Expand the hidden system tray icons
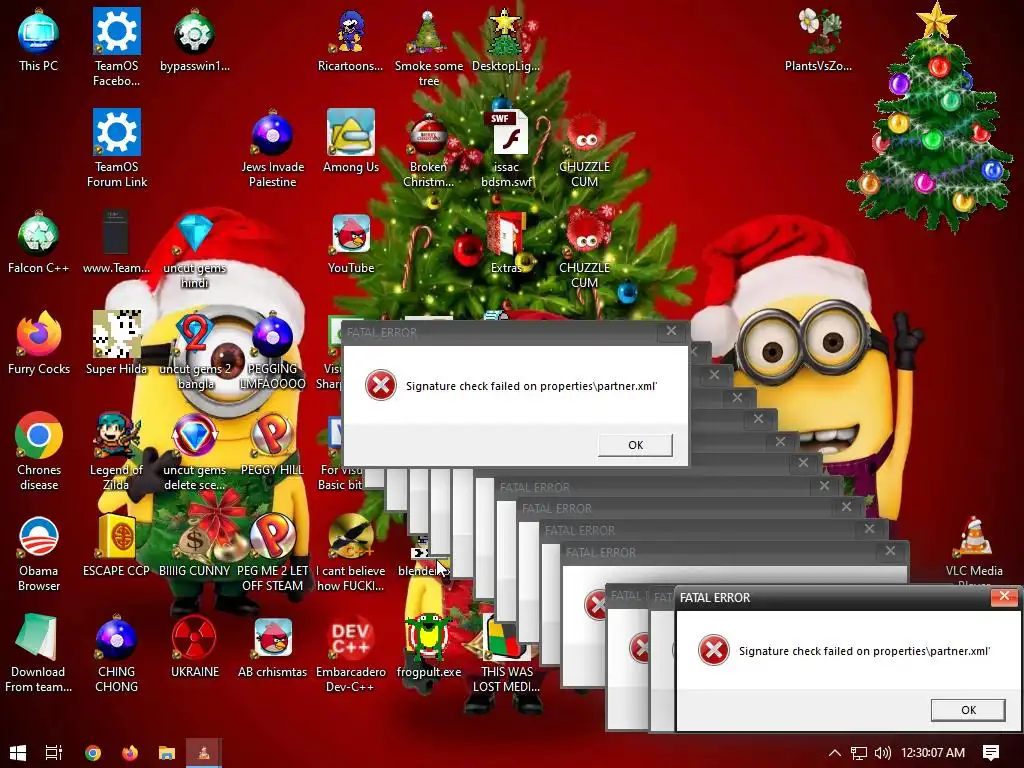 coord(835,752)
